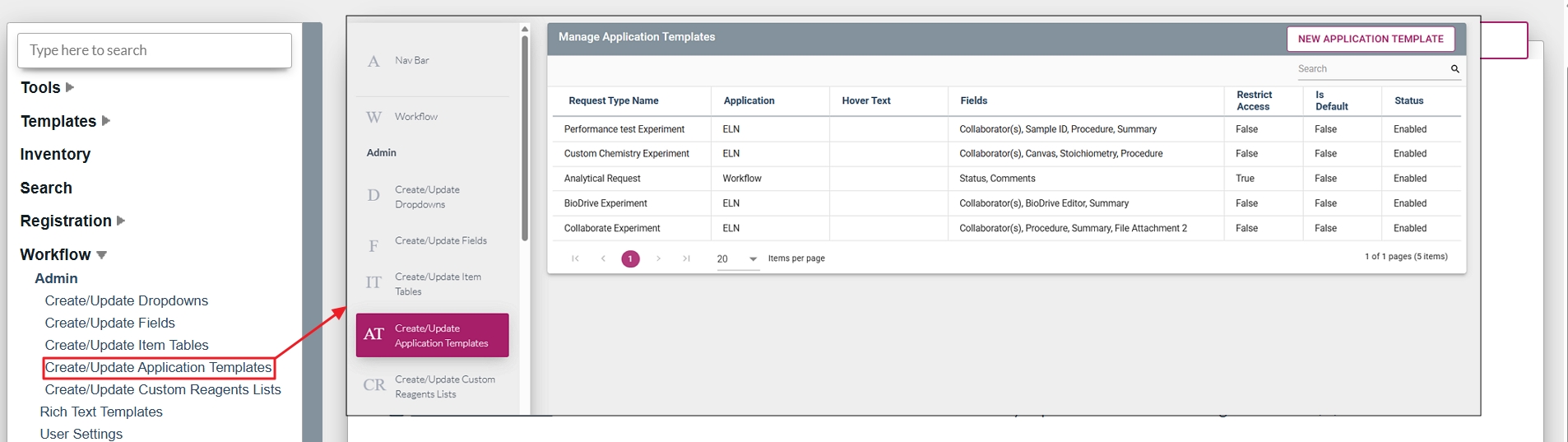Expand the Tools menu section

(x=70, y=87)
